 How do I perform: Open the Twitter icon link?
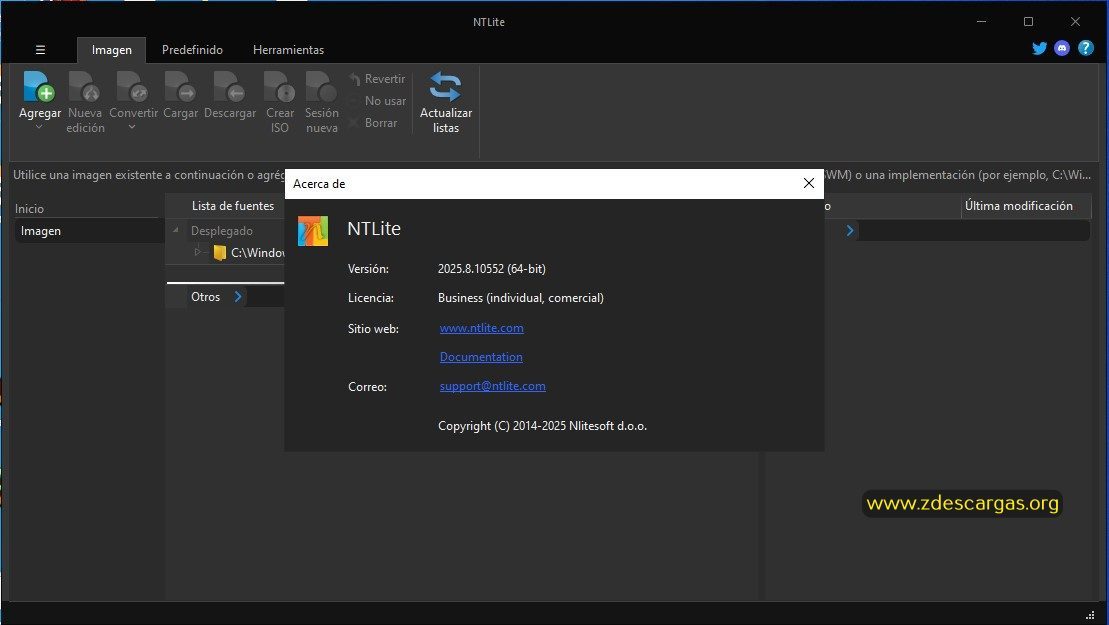click(1039, 48)
